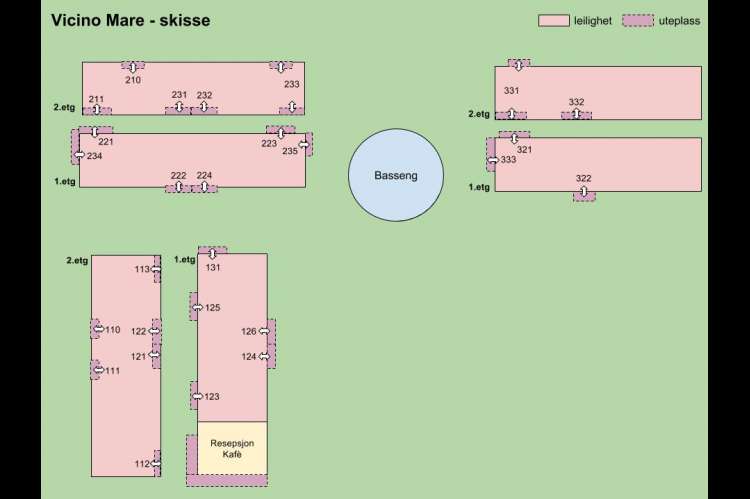The image size is (750, 499).
Task: Select the apartment 331 label
Action: [x=511, y=91]
